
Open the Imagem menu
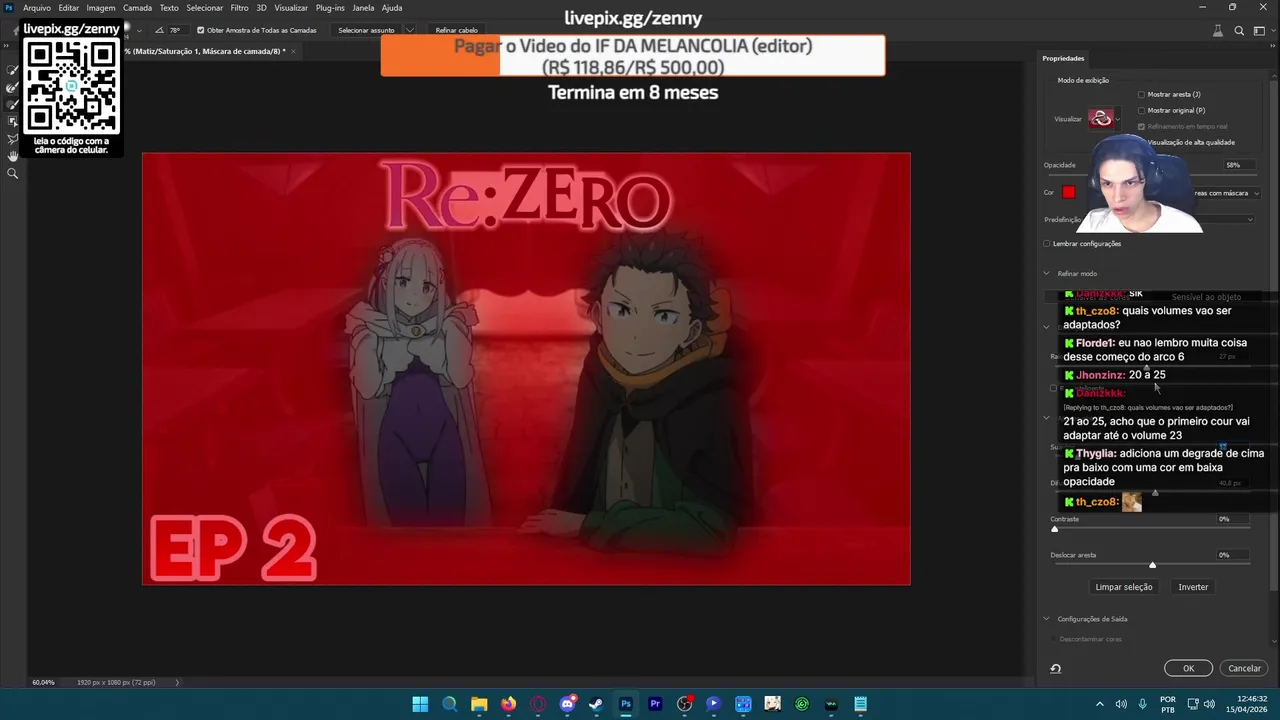[x=101, y=8]
